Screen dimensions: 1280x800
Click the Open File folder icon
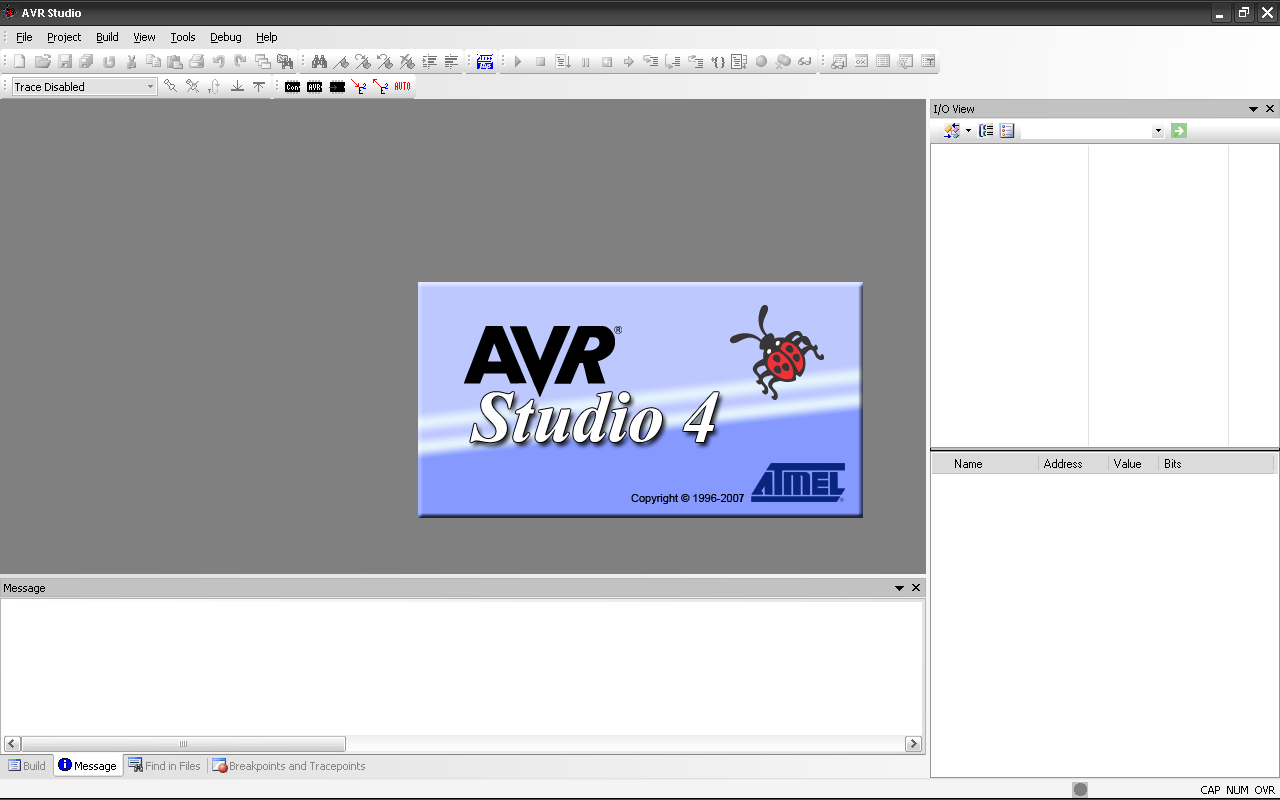tap(42, 62)
